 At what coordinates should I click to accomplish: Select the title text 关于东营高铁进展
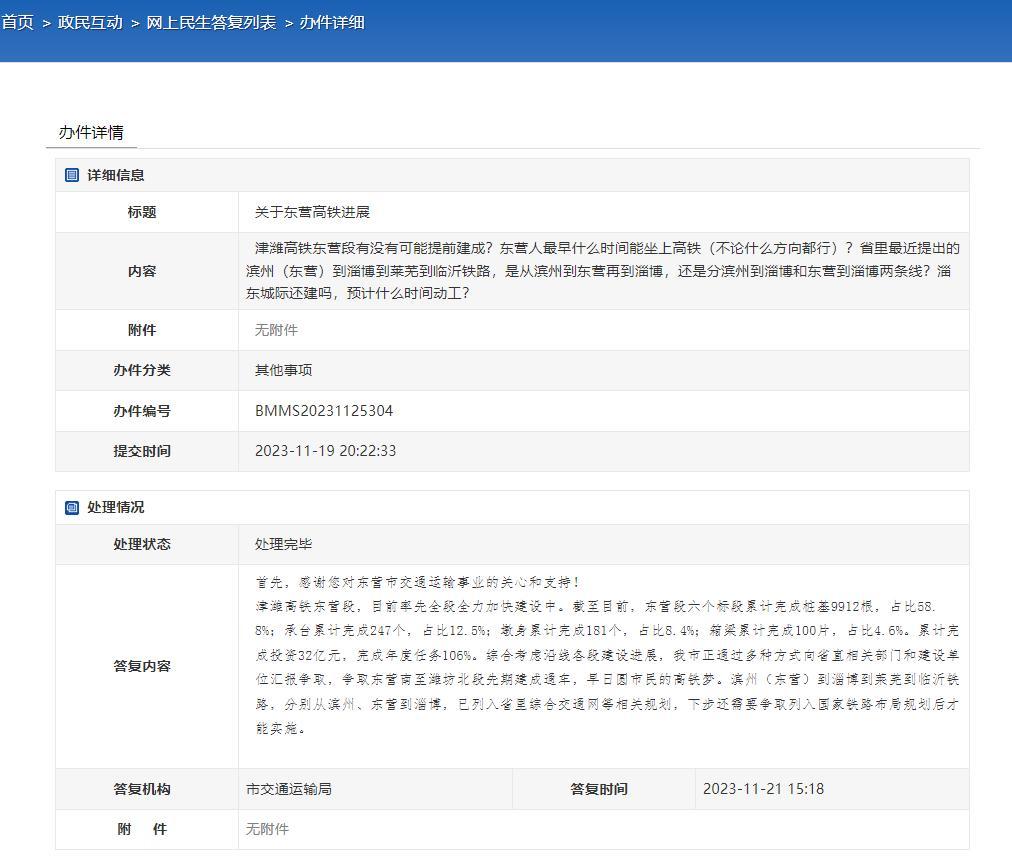tap(312, 212)
